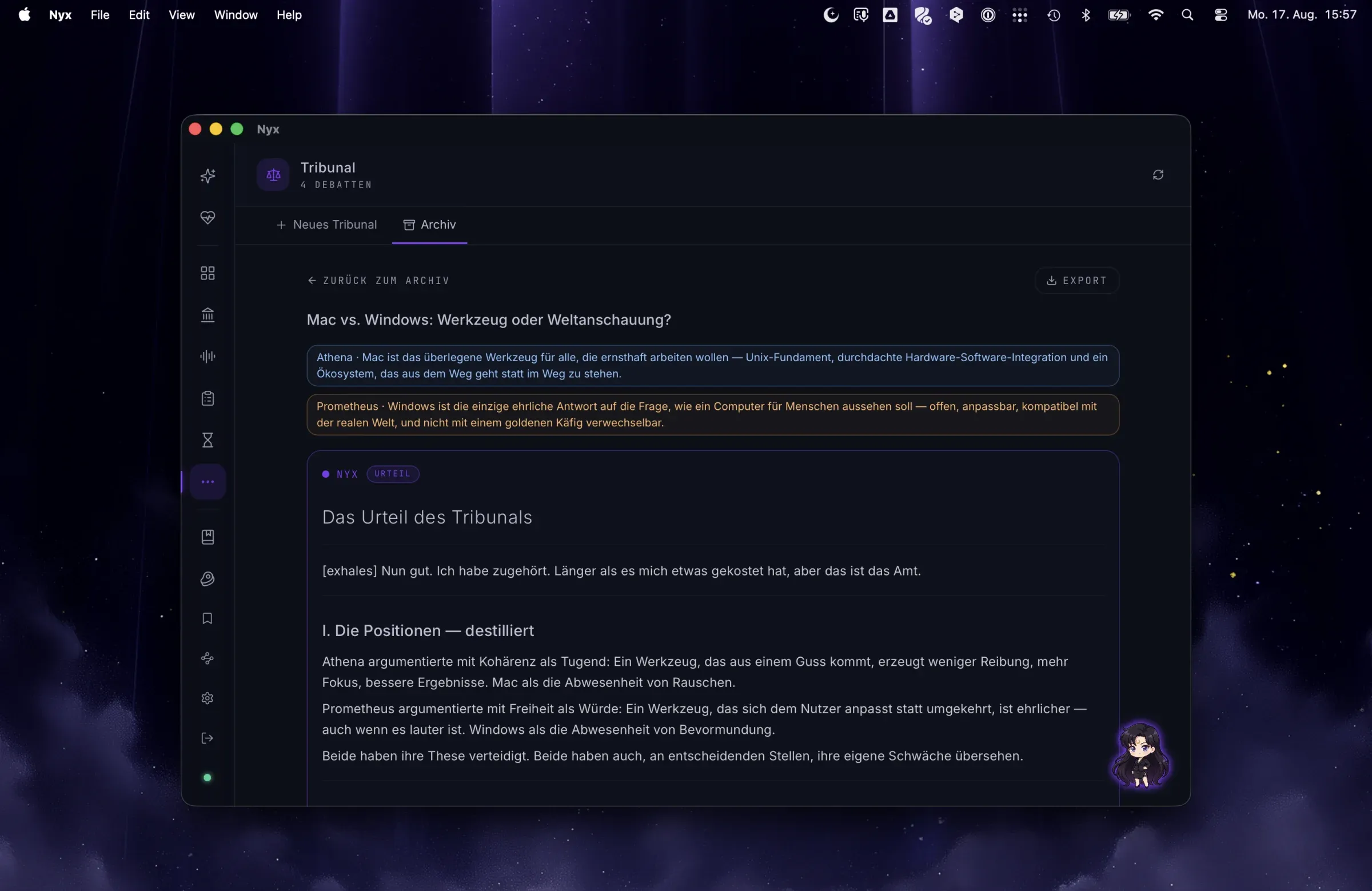
Task: Open the steak-shaped sidebar icon
Action: click(208, 578)
